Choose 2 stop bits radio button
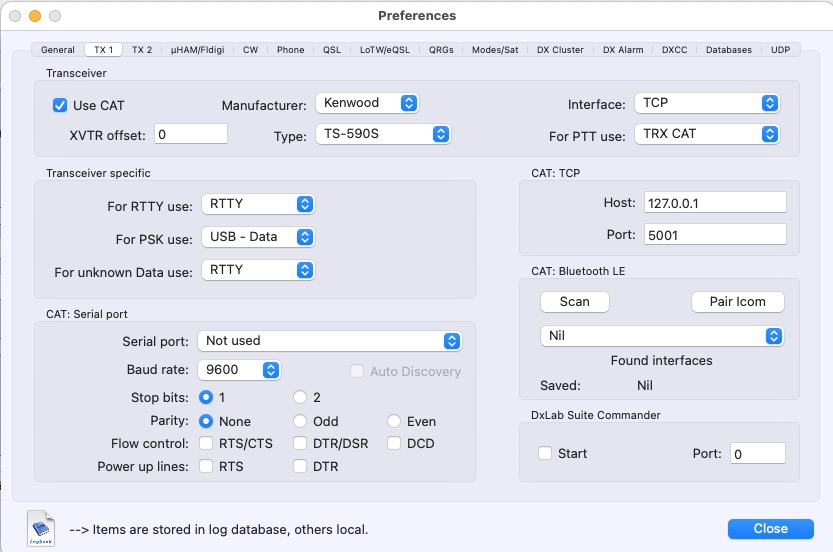The height and width of the screenshot is (552, 833). 300,397
